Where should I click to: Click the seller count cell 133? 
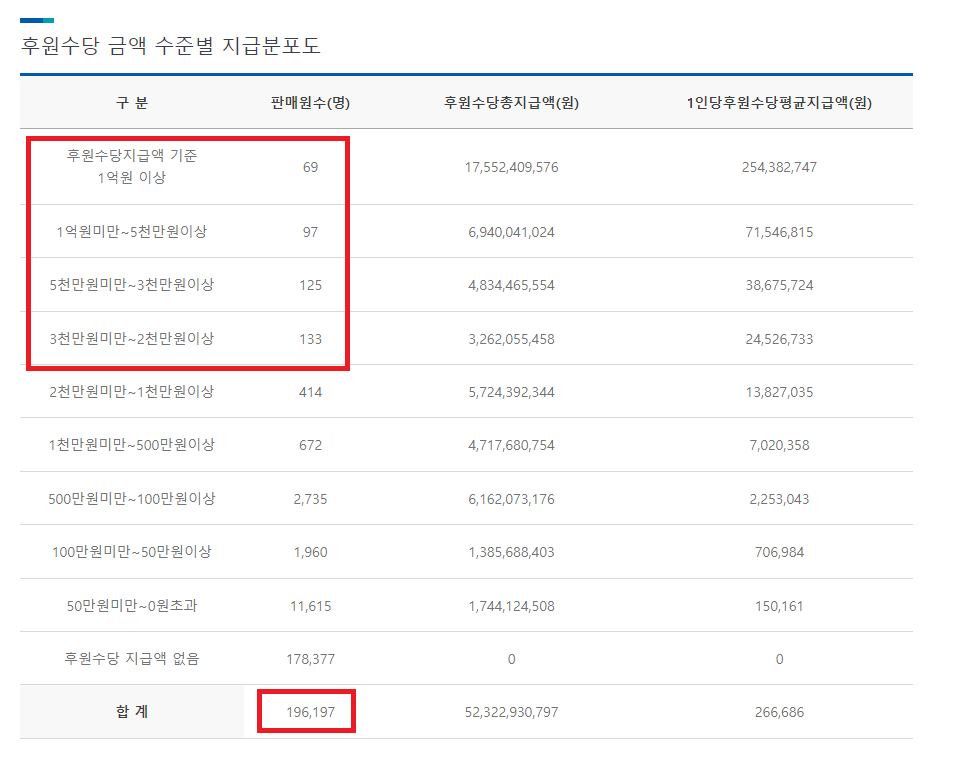pos(310,339)
